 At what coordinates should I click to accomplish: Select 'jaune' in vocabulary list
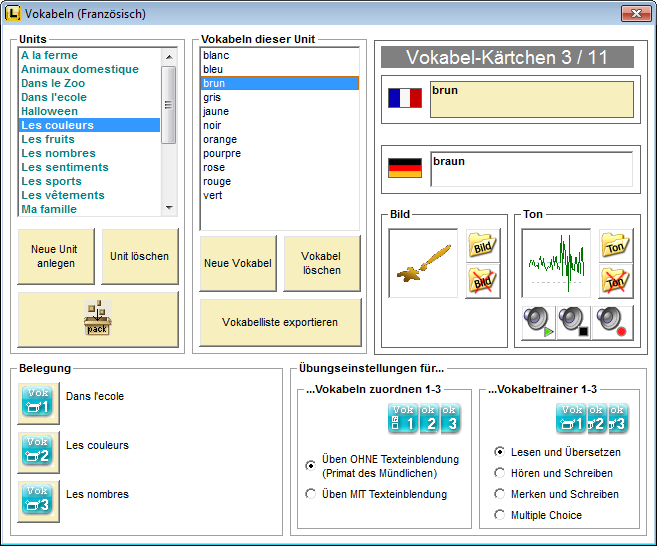[x=216, y=112]
